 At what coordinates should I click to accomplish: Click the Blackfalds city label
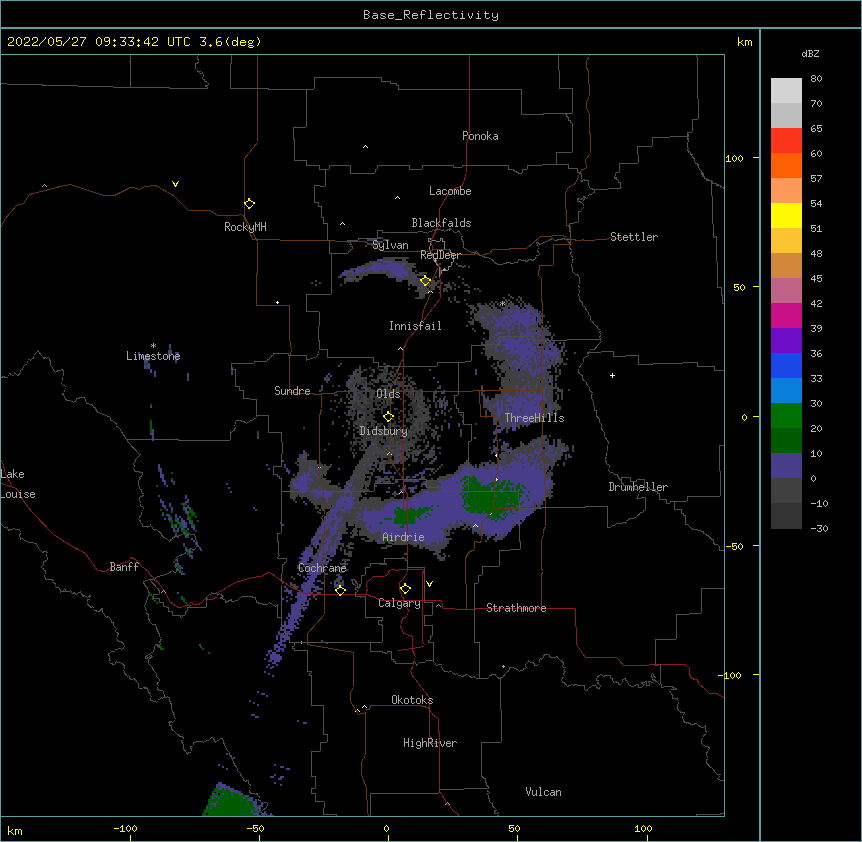tap(441, 223)
